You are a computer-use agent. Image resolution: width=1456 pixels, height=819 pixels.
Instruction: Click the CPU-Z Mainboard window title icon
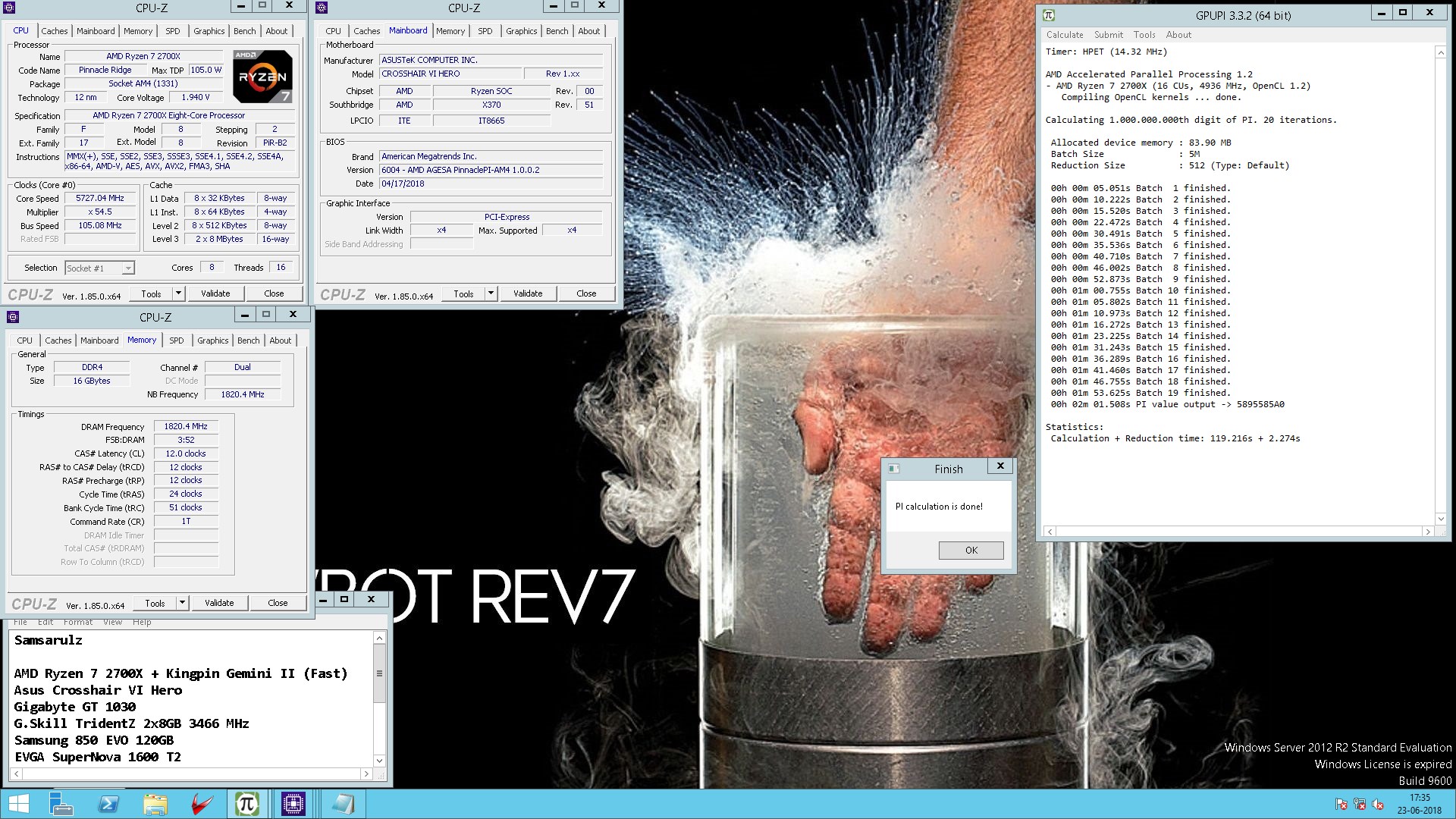point(322,8)
